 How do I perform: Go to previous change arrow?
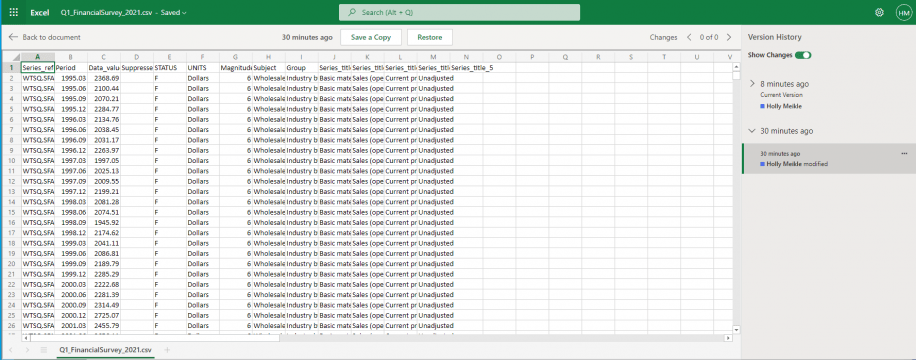coord(689,37)
